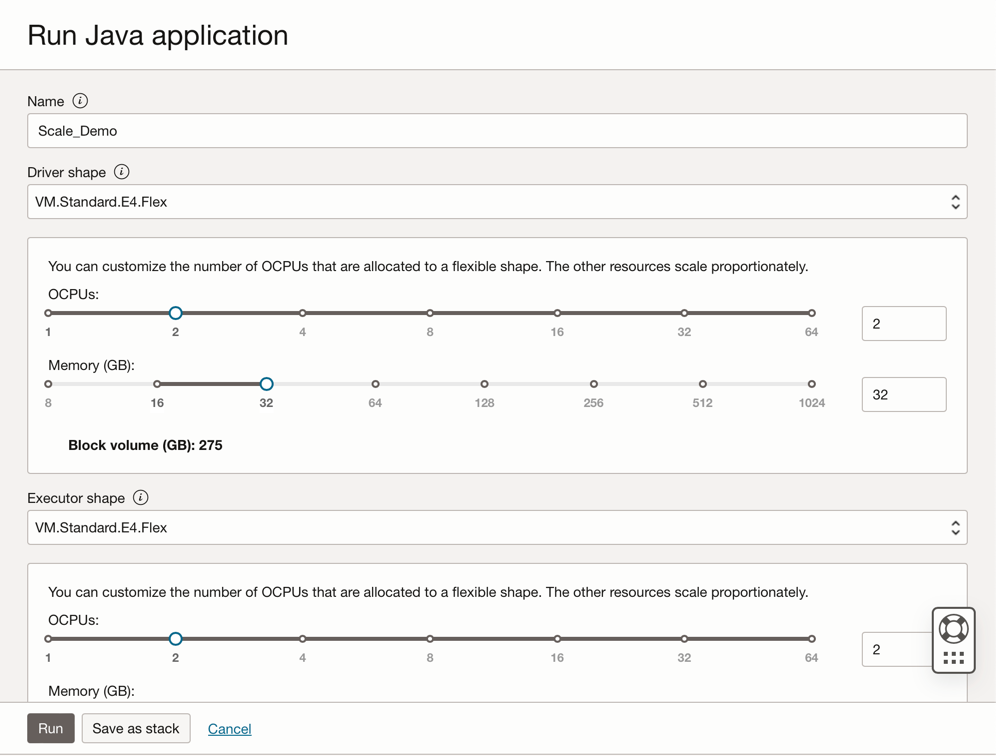
Task: Click the driver Memory value field showing 32
Action: 904,395
